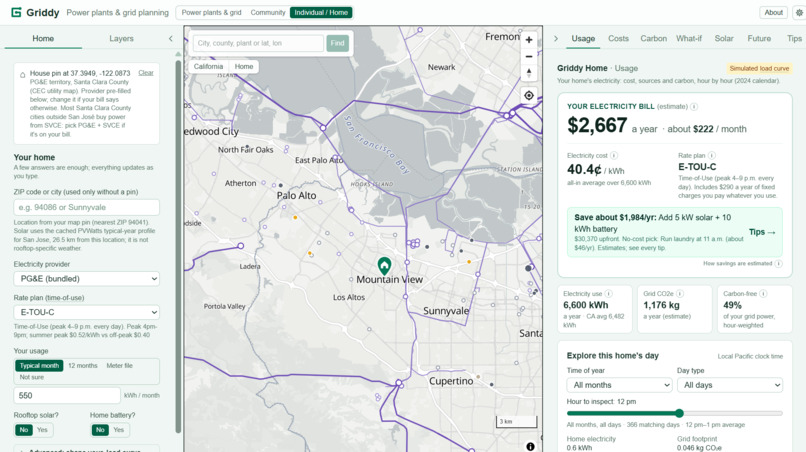
Task: Open the Solar tab
Action: [724, 39]
